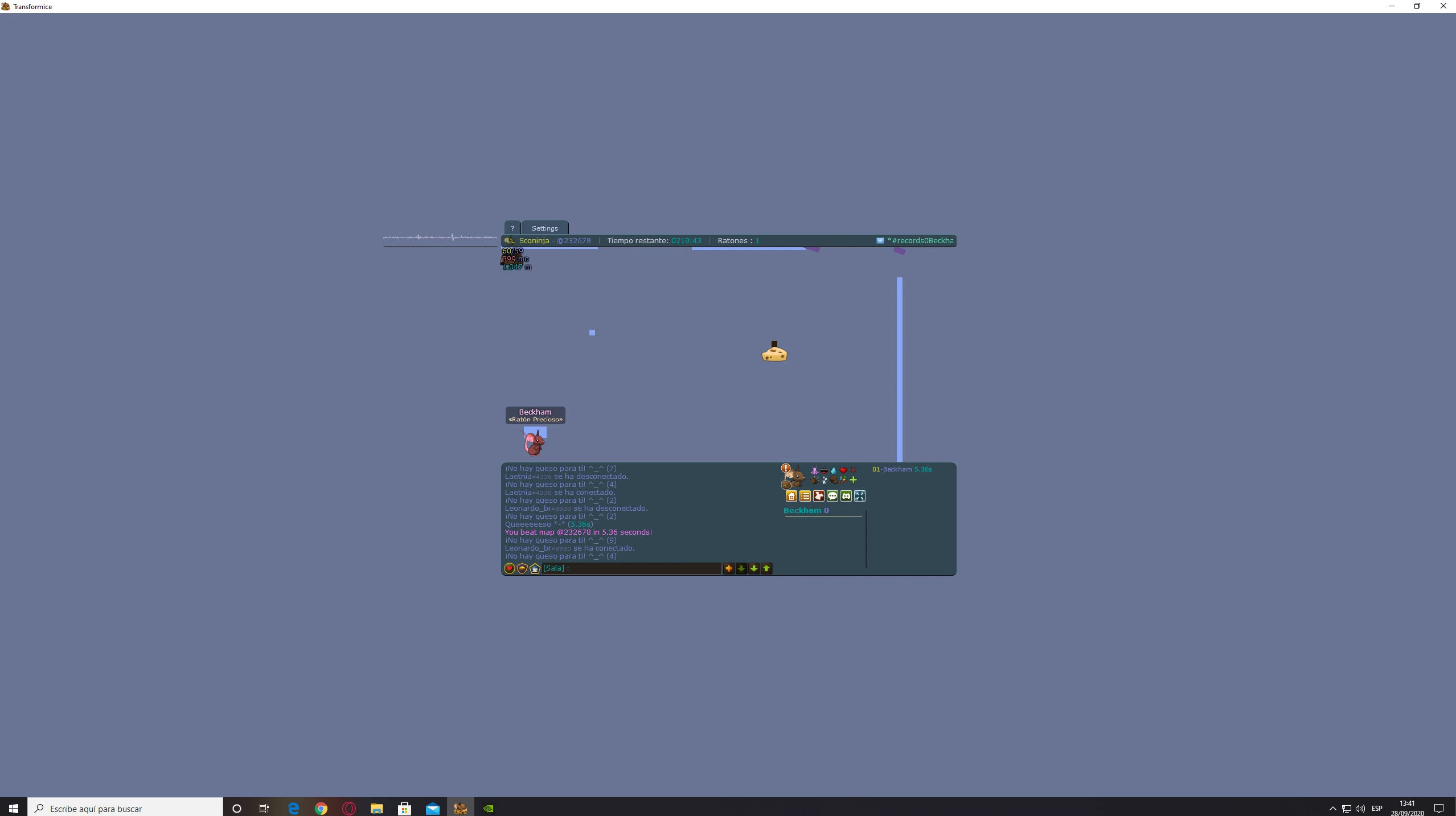Click 'Laetnia se ha desconectado' message
Screen dimensions: 1456x816
point(567,476)
